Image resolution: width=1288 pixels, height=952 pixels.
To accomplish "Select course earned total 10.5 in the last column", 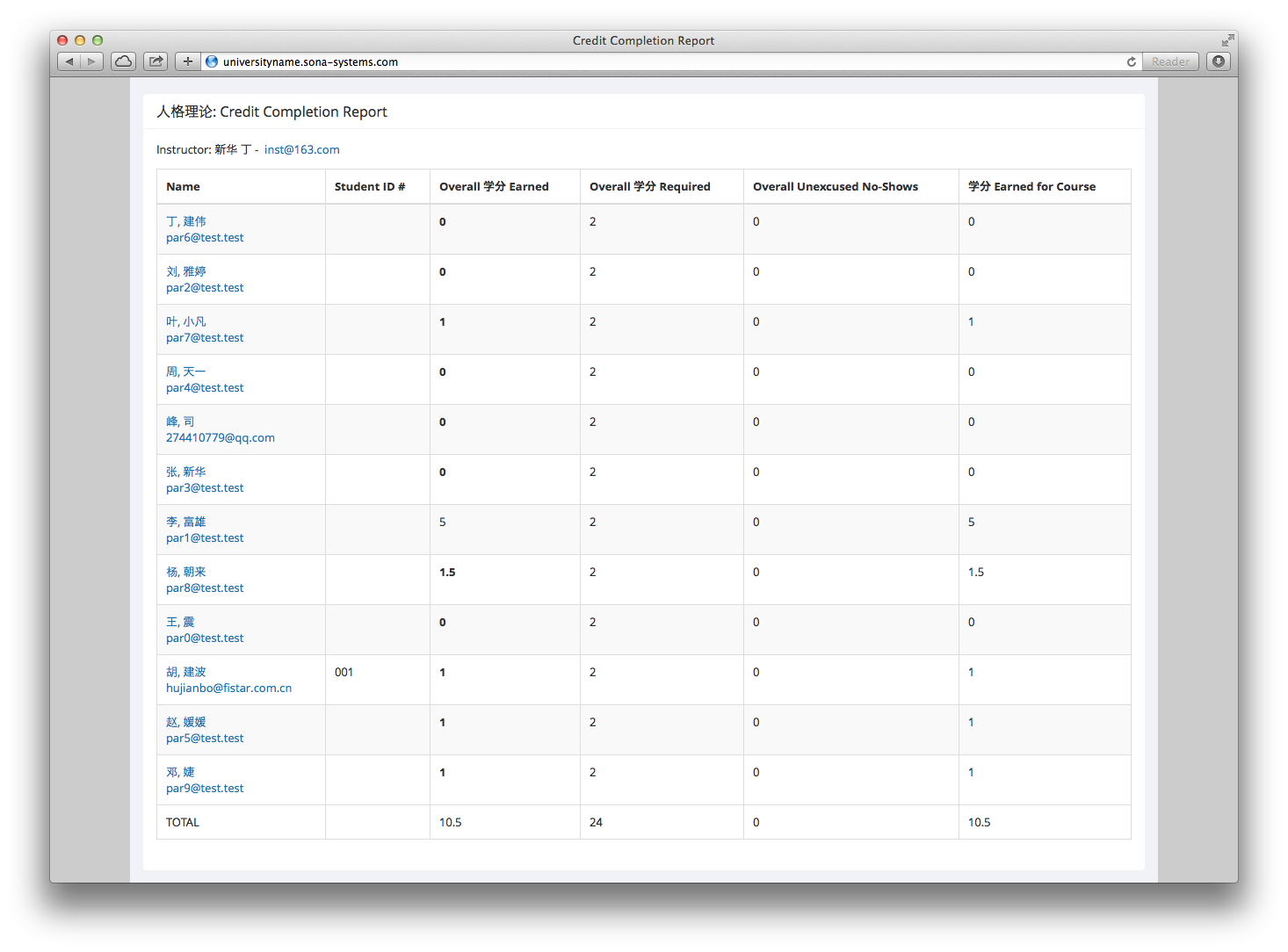I will pos(979,822).
